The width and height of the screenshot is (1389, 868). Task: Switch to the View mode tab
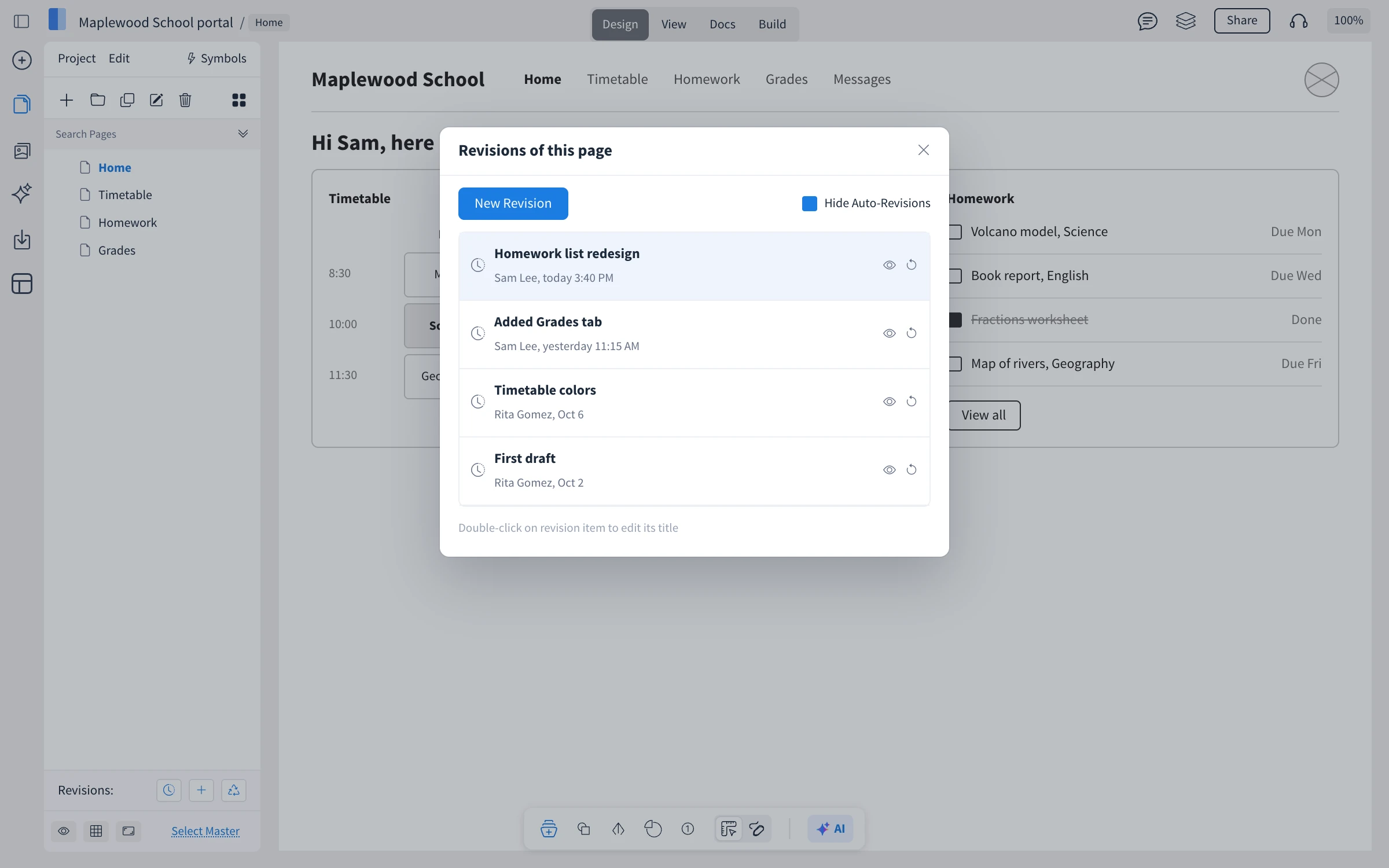coord(674,24)
